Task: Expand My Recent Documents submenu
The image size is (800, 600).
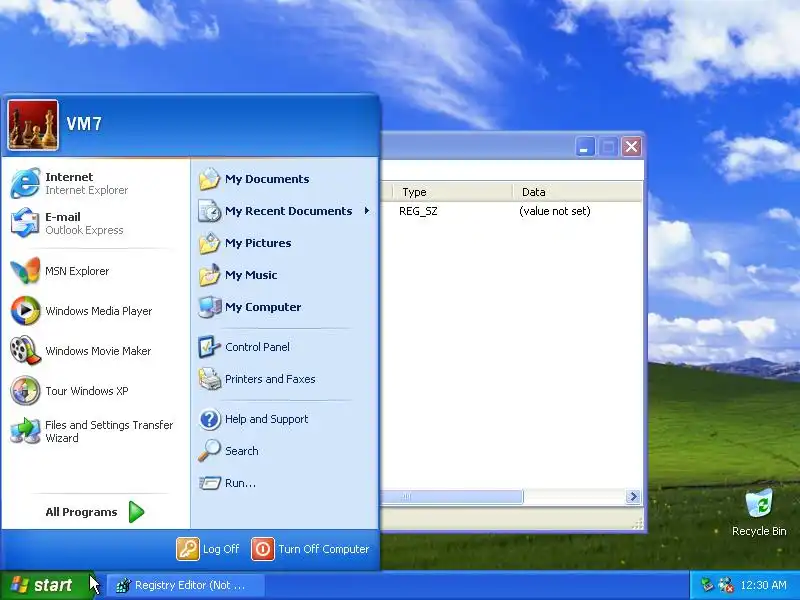Action: pyautogui.click(x=285, y=211)
